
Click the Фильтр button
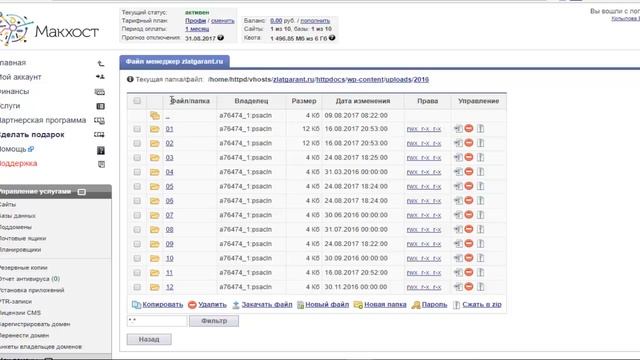(x=214, y=321)
